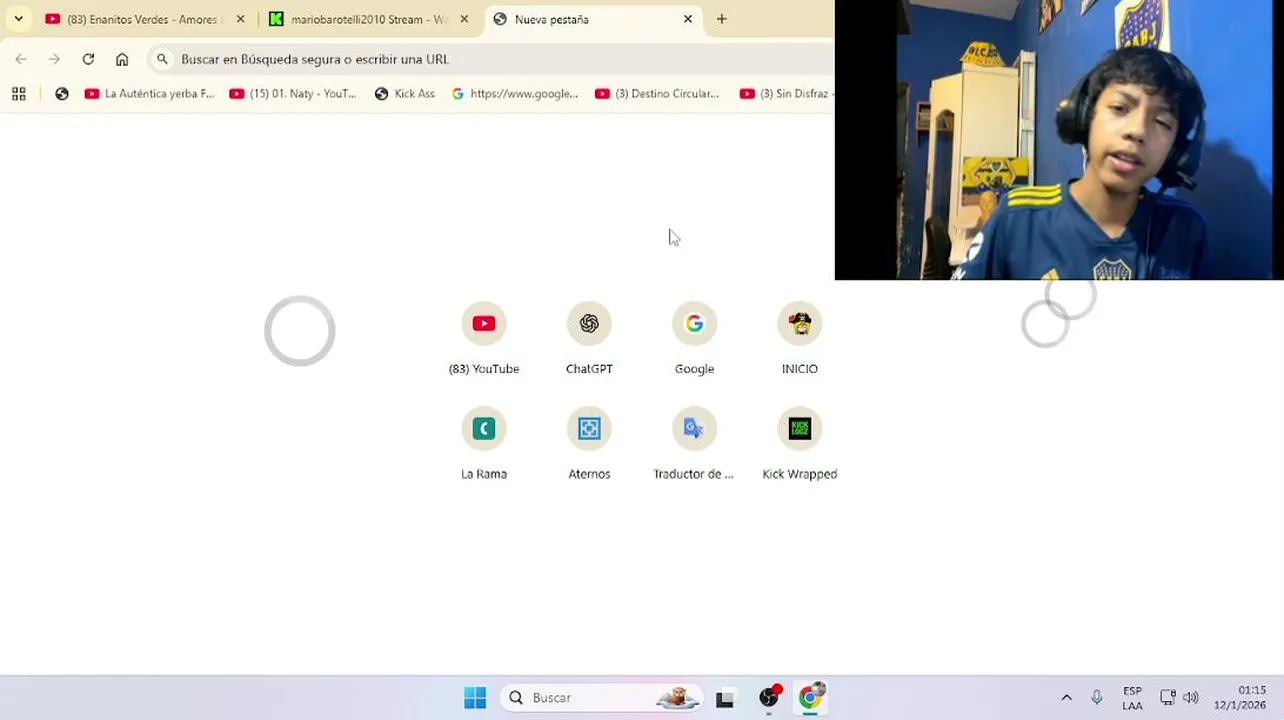Open the clock showing 01:15
The image size is (1284, 720).
click(x=1240, y=698)
